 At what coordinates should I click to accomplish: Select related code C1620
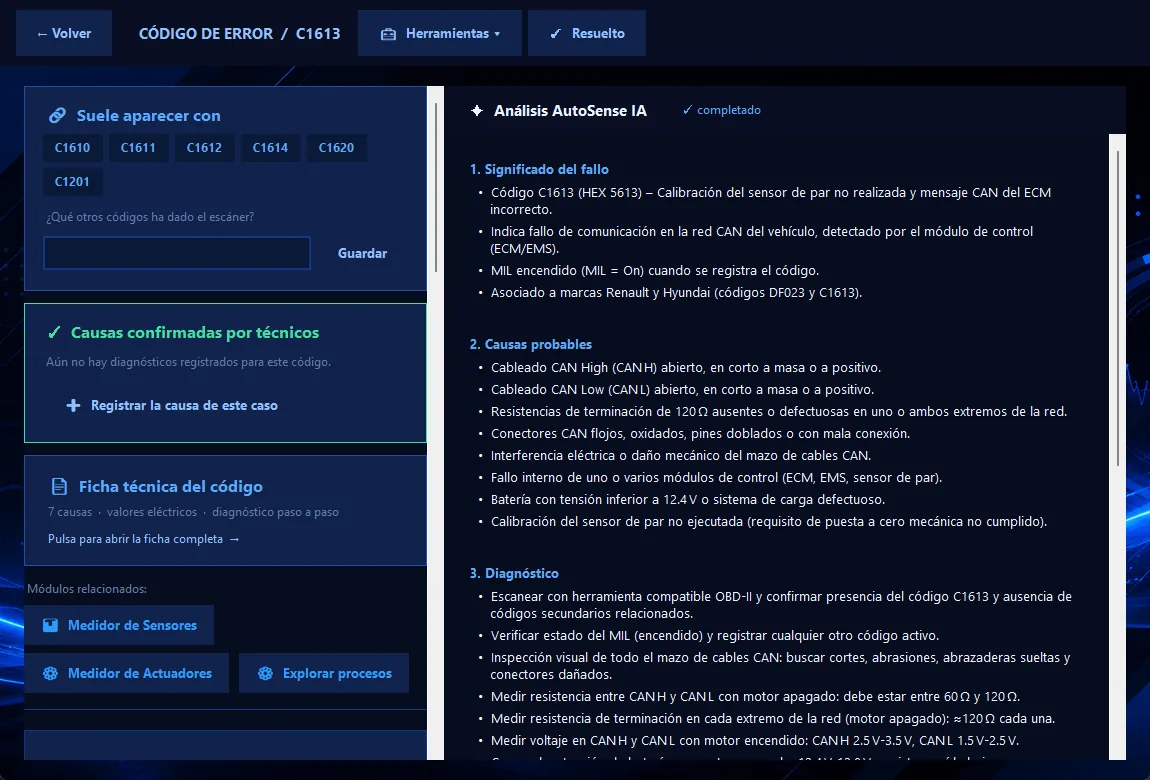337,147
